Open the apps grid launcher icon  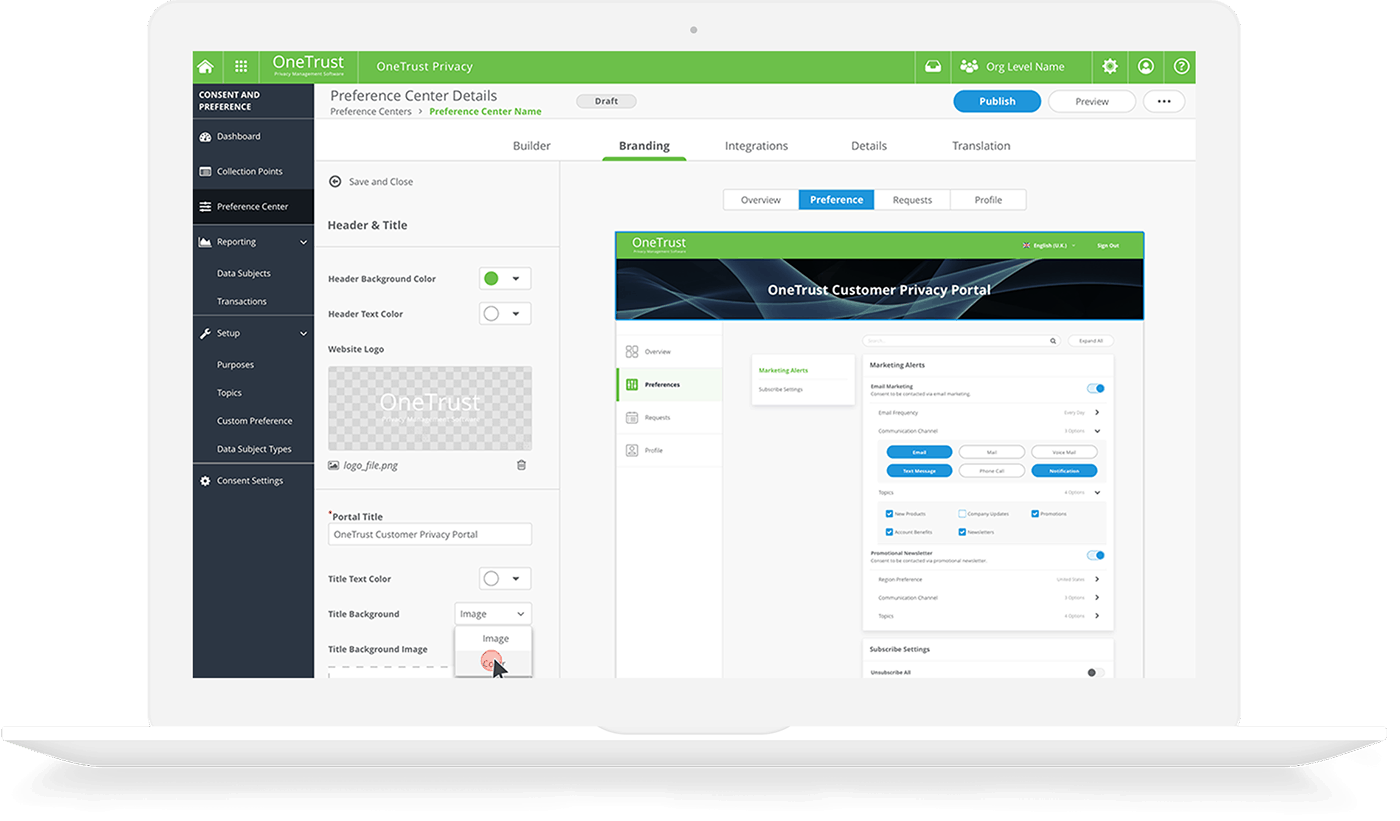(241, 67)
